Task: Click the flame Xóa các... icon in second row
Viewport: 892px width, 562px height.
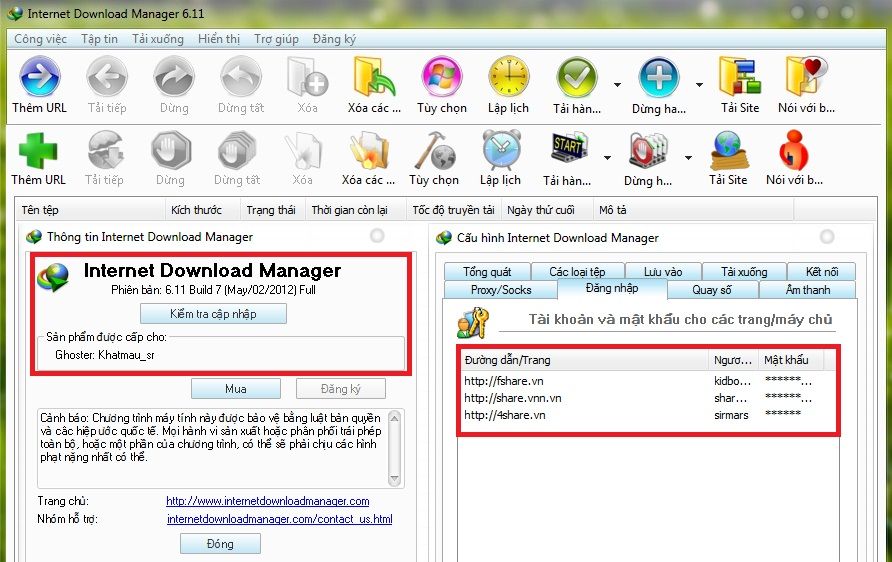Action: coord(369,151)
